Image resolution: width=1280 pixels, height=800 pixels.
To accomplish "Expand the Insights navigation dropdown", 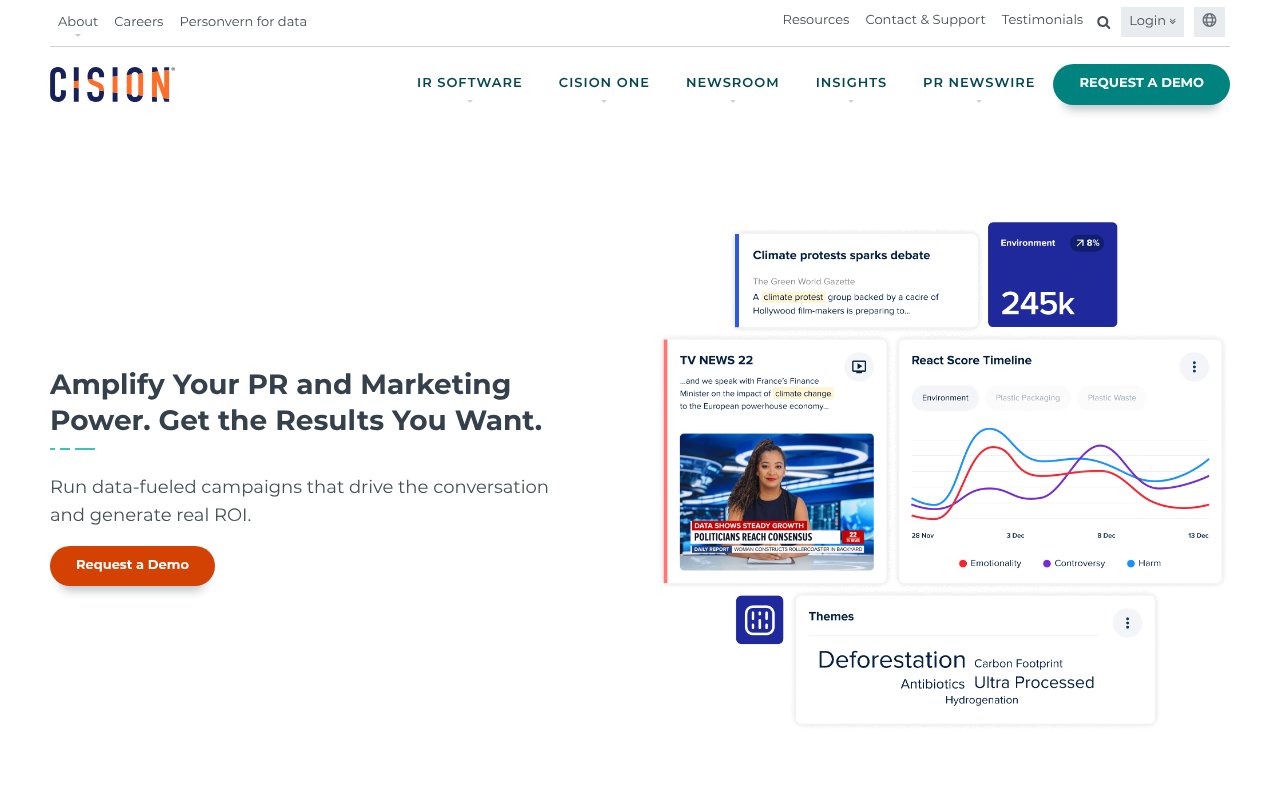I will (x=851, y=83).
